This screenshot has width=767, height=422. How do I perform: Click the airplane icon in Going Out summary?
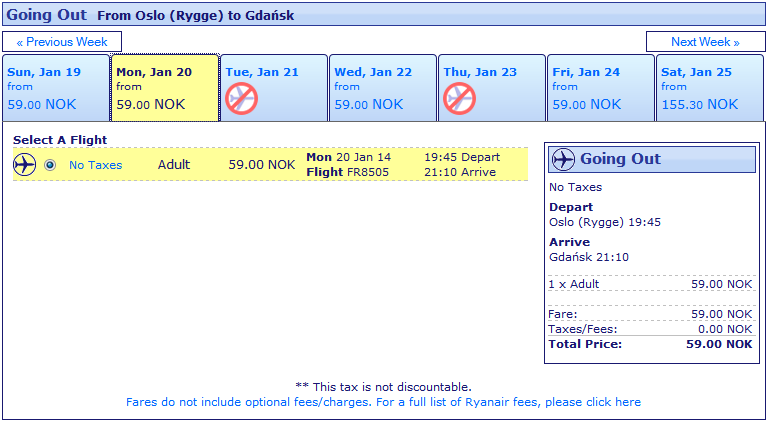click(563, 159)
